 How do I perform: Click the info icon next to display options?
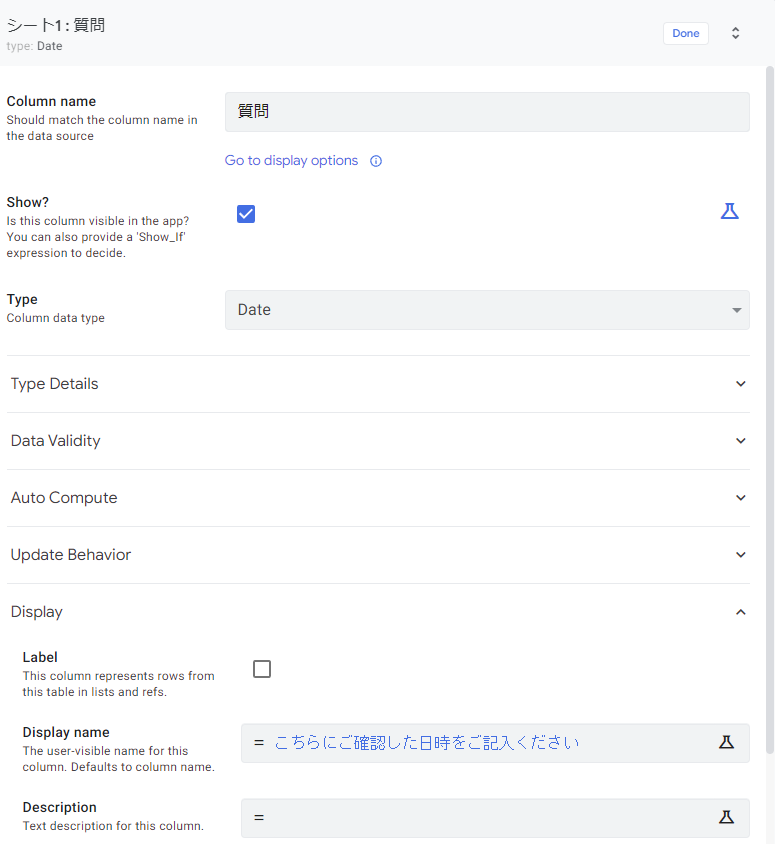point(375,160)
